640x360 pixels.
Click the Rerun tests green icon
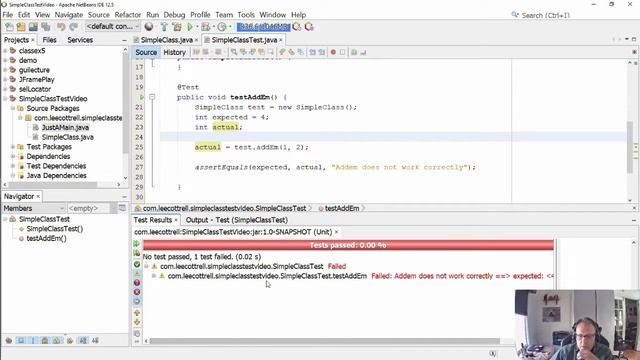pos(137,244)
